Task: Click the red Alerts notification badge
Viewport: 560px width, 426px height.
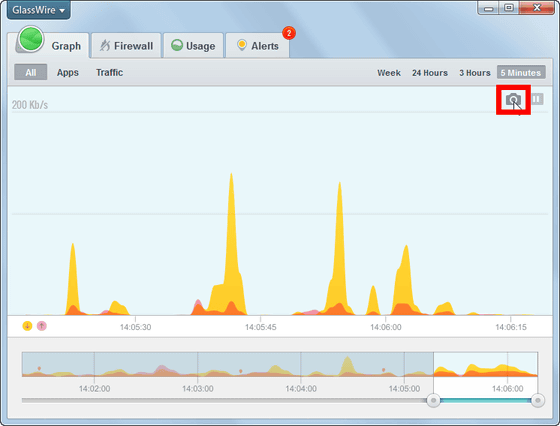Action: point(289,33)
